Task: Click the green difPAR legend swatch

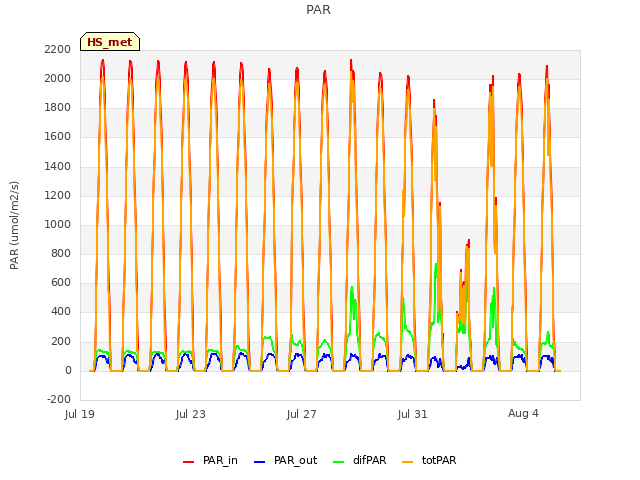Action: 339,462
